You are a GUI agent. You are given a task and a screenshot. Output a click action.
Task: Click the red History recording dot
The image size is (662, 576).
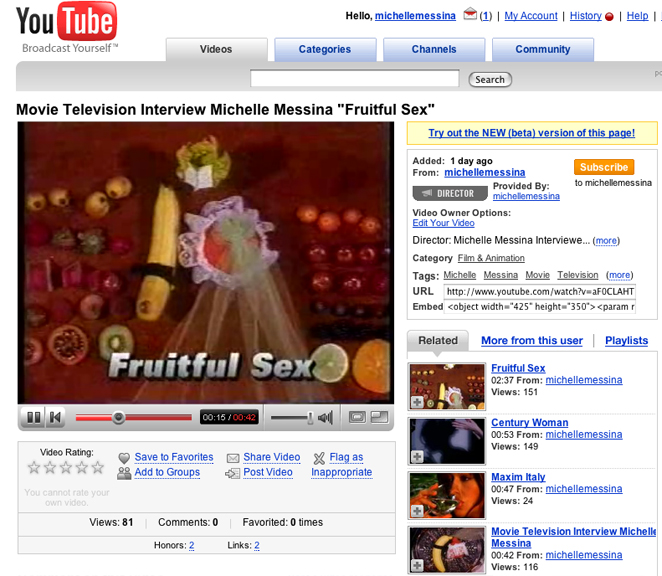(609, 17)
